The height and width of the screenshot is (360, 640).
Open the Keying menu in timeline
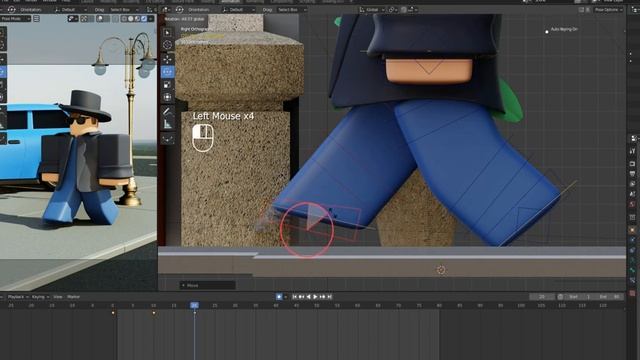click(40, 297)
